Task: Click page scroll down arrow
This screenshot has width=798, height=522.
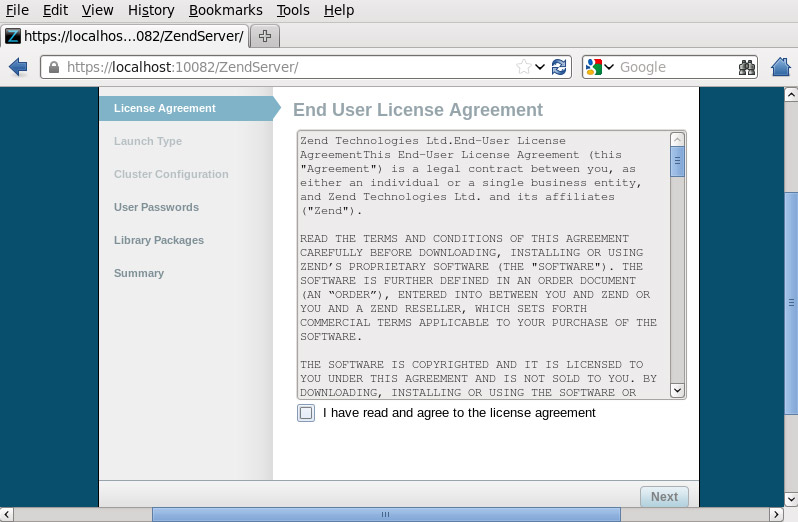Action: click(791, 499)
